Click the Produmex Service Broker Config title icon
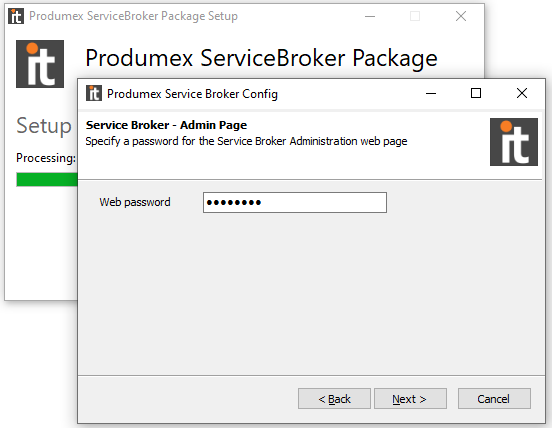The image size is (552, 428). pos(94,93)
